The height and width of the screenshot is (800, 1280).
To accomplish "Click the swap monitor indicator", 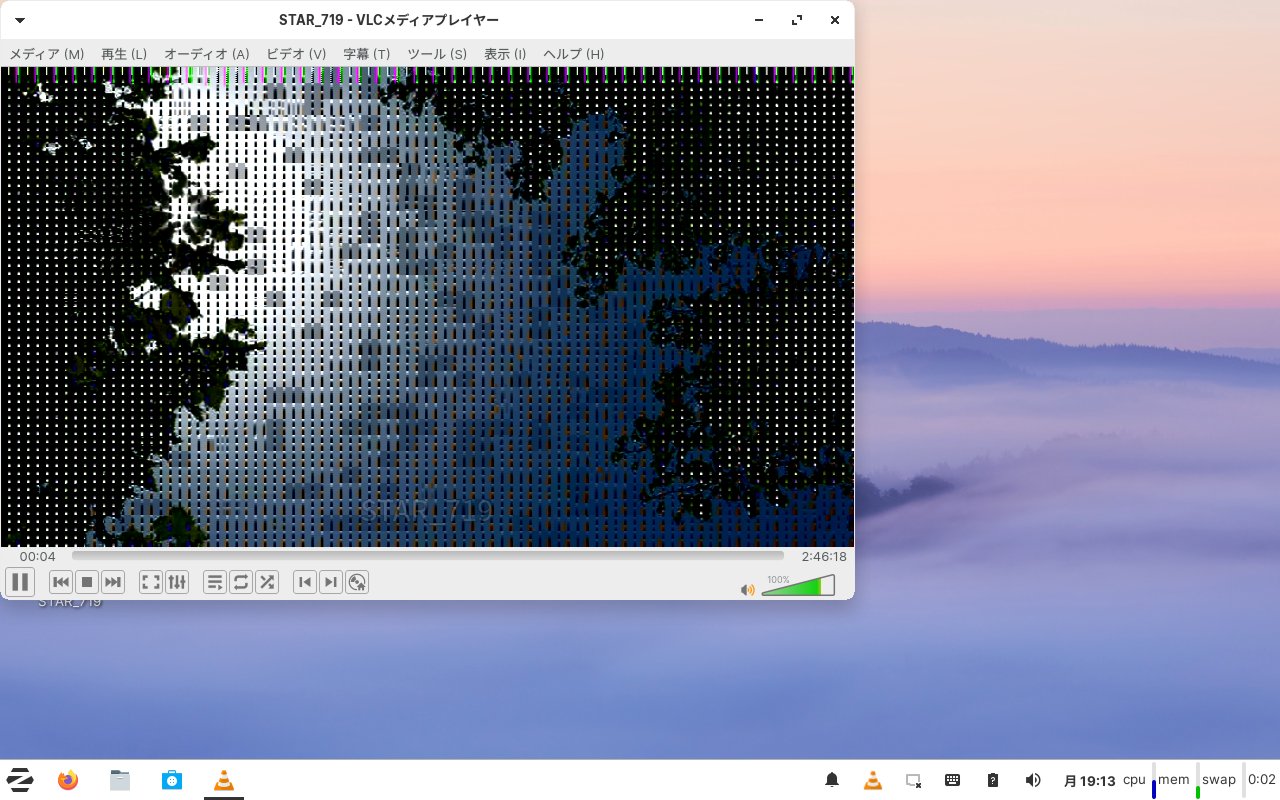I will click(1221, 780).
